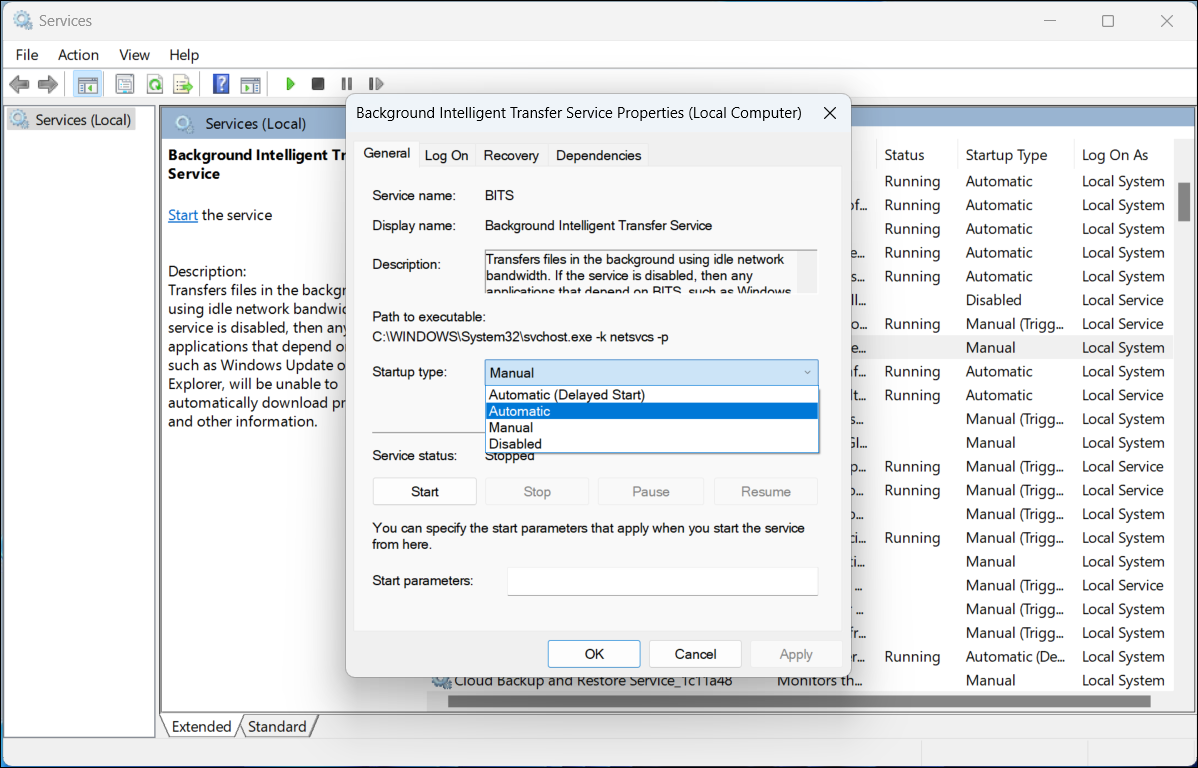Choose Automatic from the startup type list
This screenshot has height=768, width=1198.
pyautogui.click(x=652, y=411)
